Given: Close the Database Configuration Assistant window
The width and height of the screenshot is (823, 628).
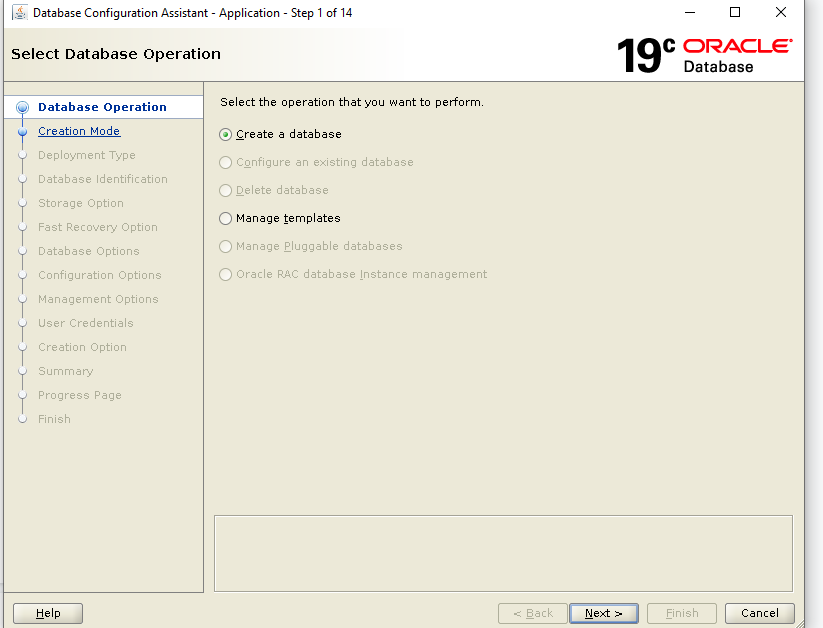Looking at the screenshot, I should click(781, 12).
